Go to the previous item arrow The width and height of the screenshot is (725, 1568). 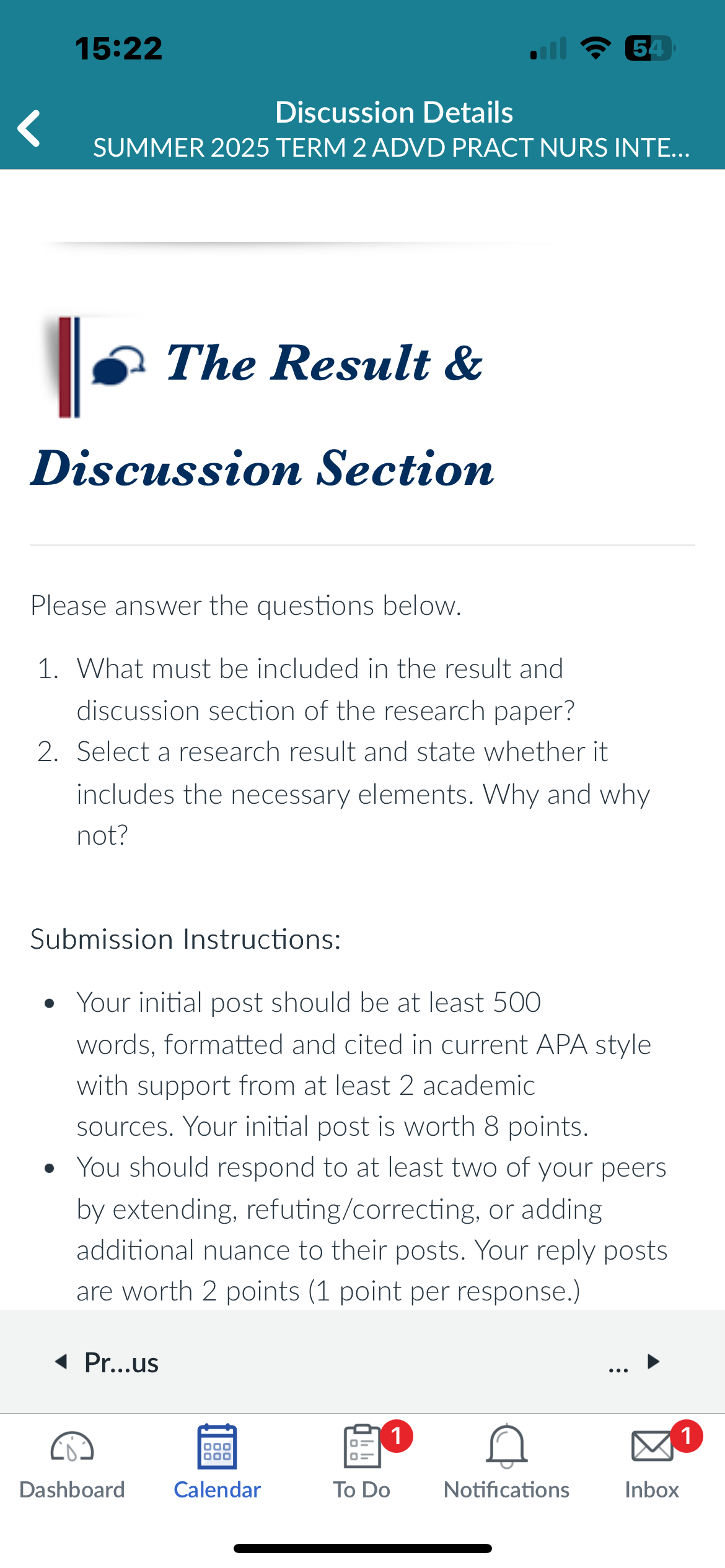point(61,1361)
